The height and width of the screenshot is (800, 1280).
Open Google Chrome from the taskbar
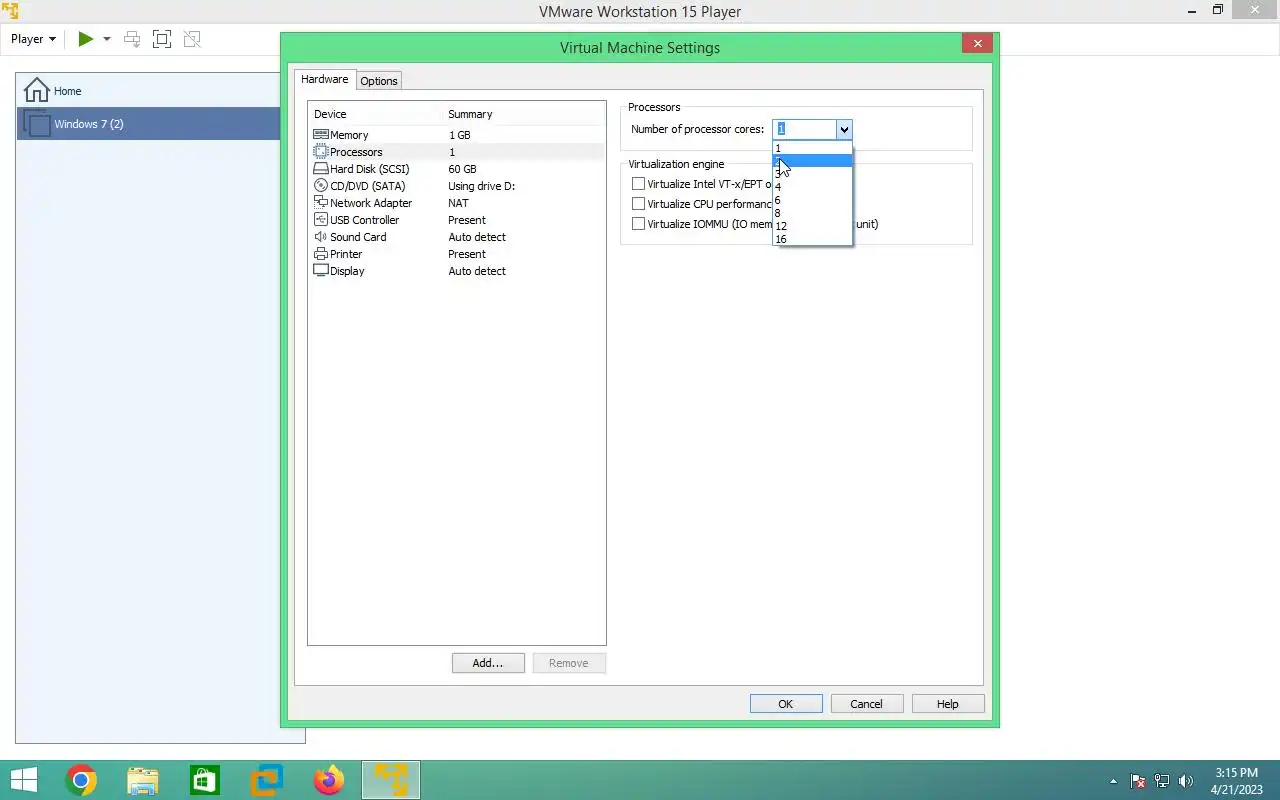coord(81,780)
